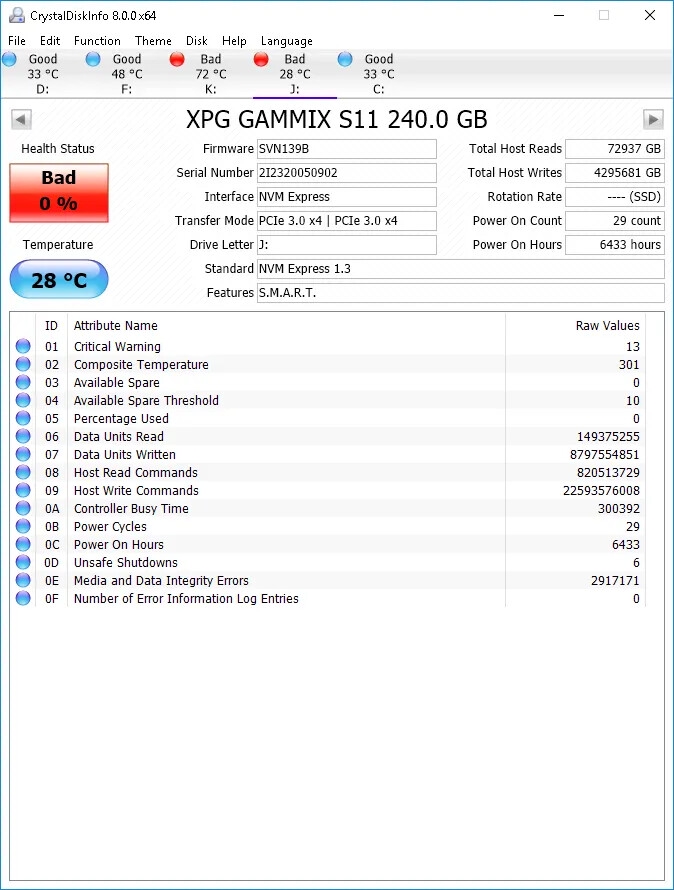Click status orb for Controller Busy Time
Image resolution: width=674 pixels, height=890 pixels.
coord(23,508)
